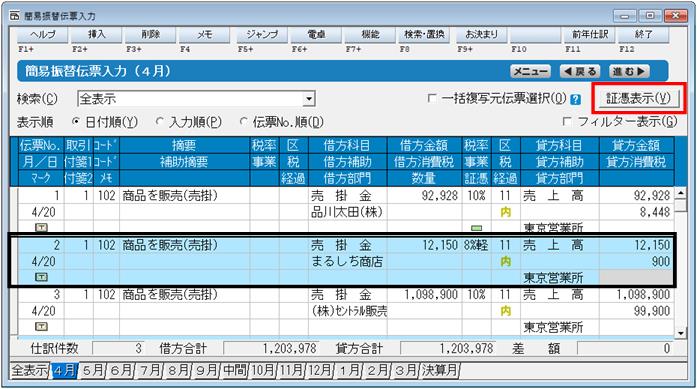Click the memo mark icon in slip 2 row

[41, 277]
